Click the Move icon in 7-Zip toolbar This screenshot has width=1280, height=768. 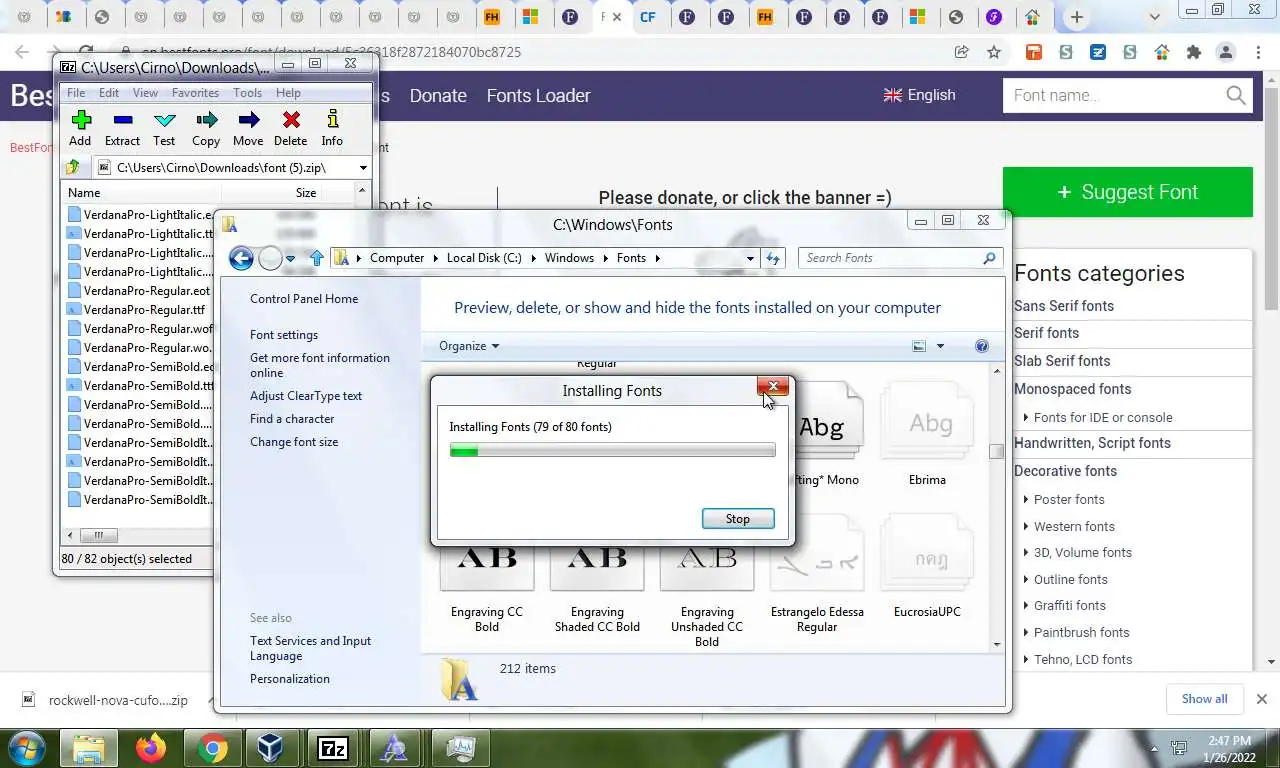tap(248, 121)
